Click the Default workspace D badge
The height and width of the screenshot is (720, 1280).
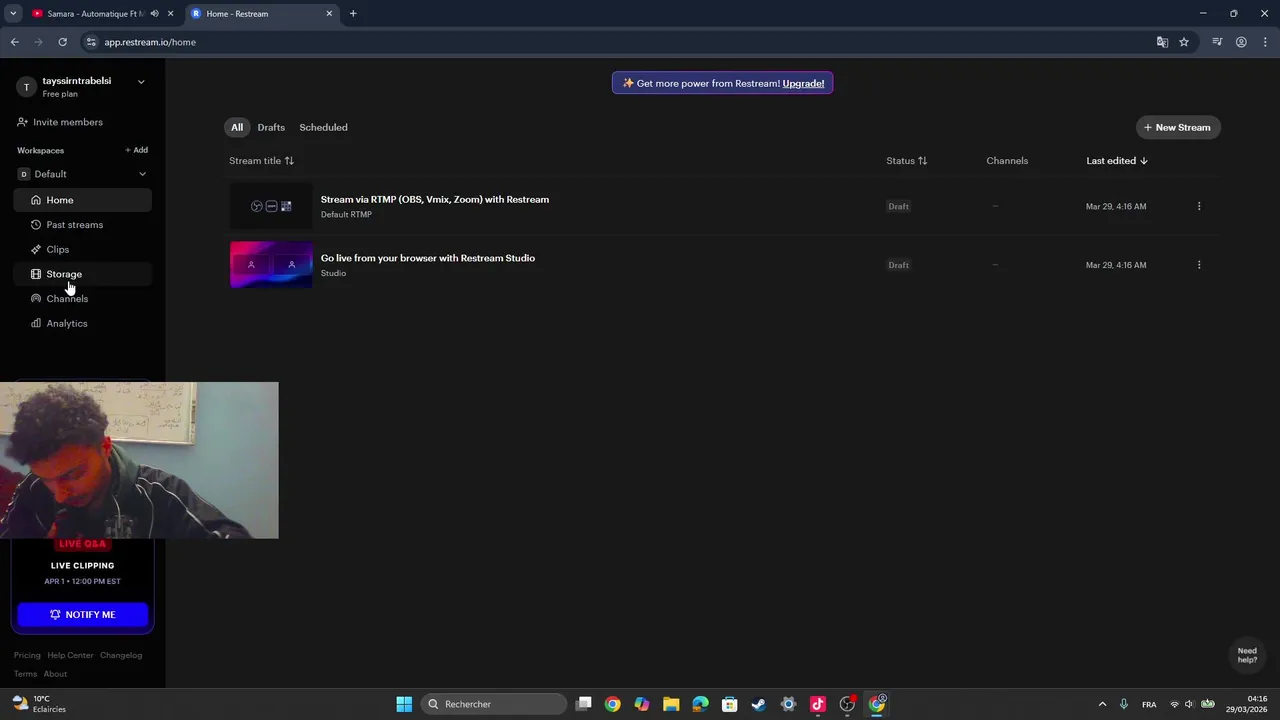24,174
